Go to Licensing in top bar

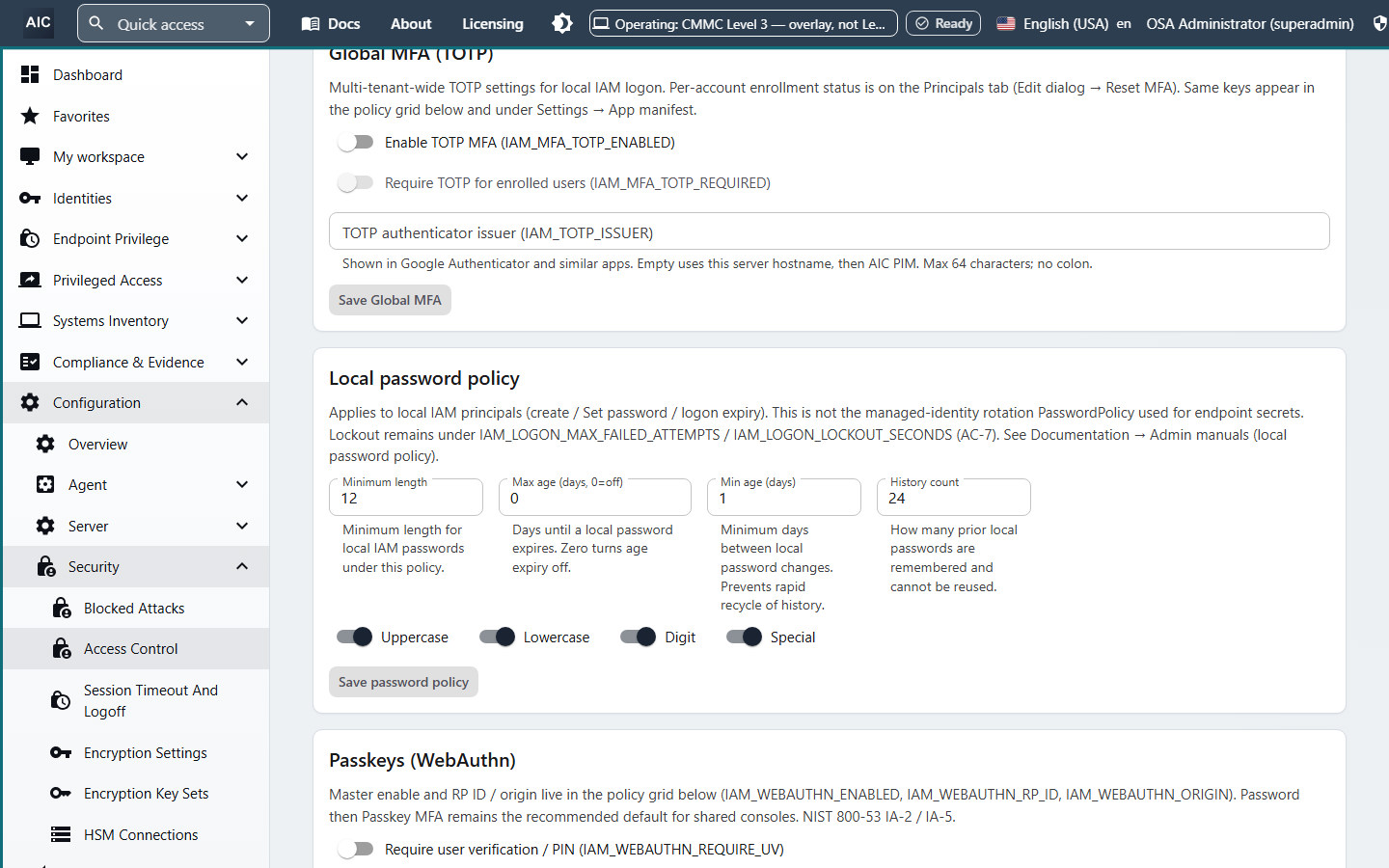[493, 23]
